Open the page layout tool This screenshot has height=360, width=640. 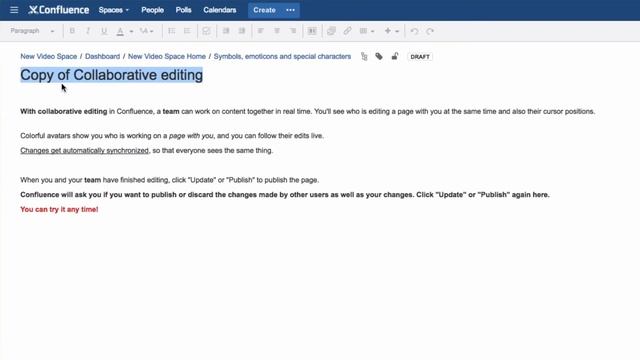[x=312, y=31]
